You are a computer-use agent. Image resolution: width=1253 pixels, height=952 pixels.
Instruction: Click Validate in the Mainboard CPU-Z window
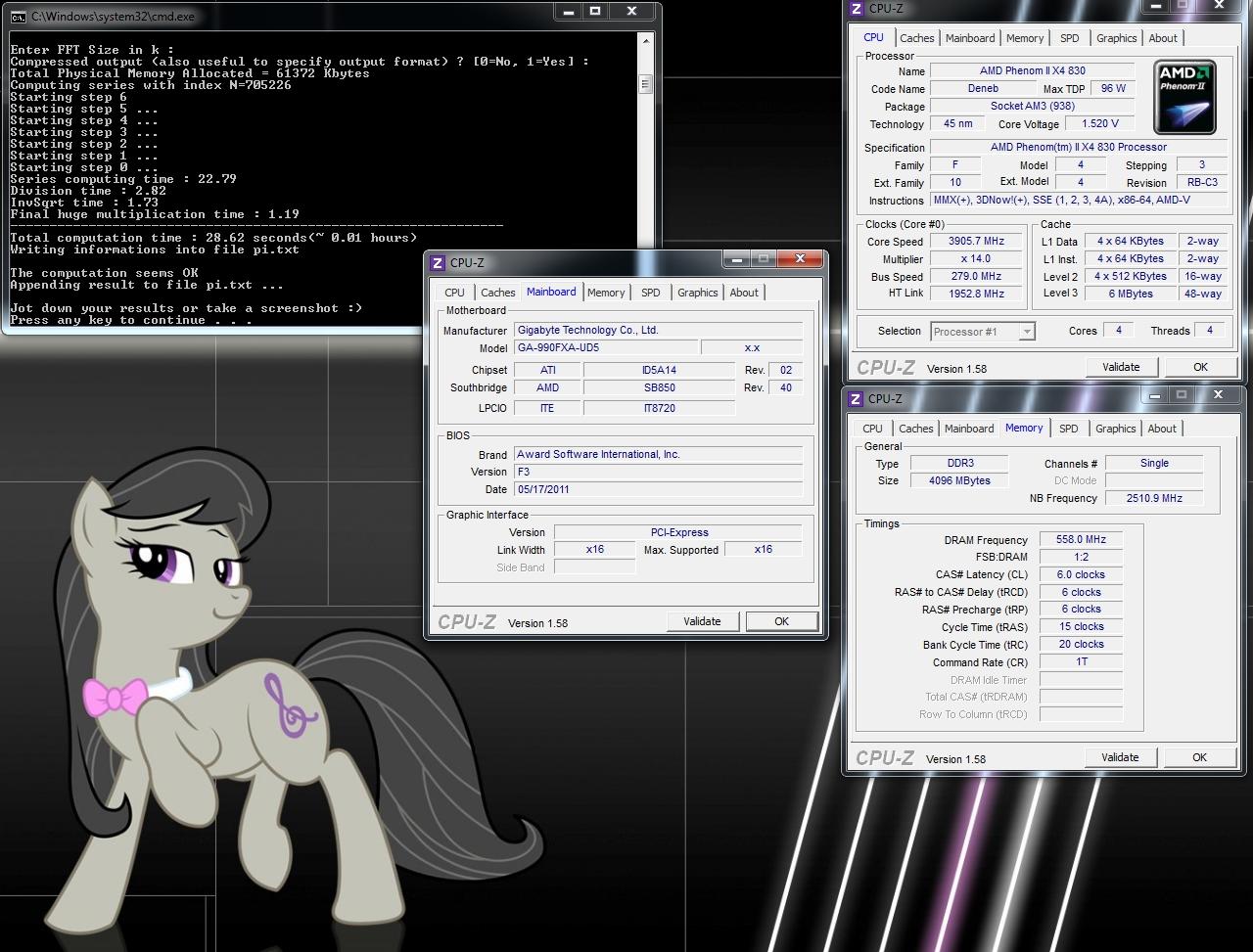pos(702,621)
